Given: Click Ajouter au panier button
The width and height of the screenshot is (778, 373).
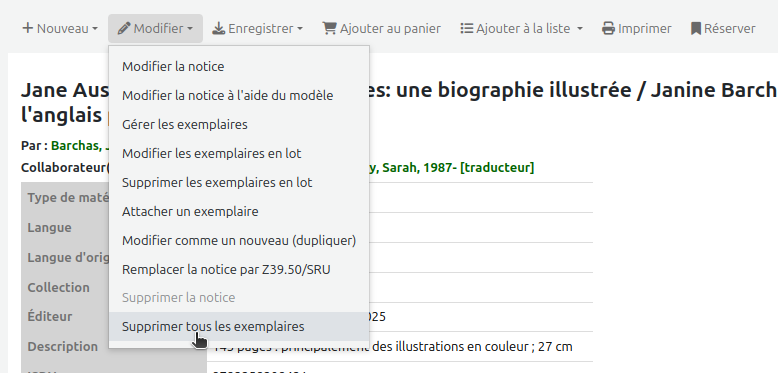Looking at the screenshot, I should pos(381,28).
